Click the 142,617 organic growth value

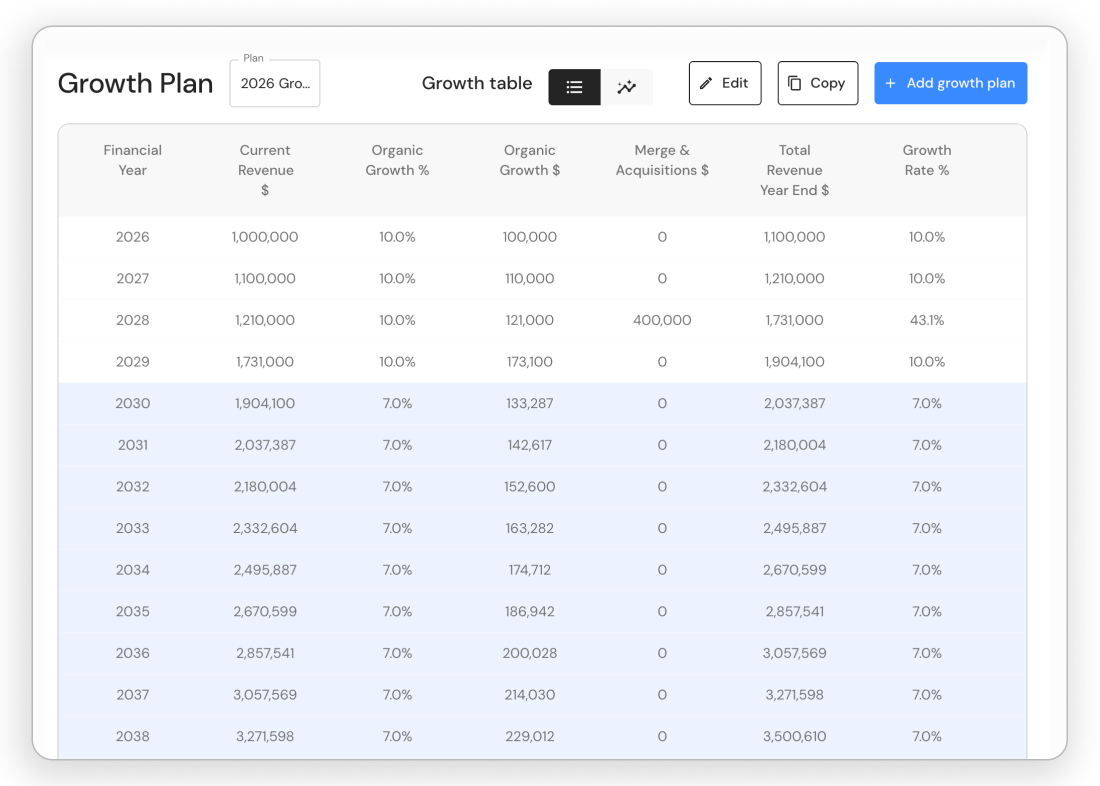click(x=530, y=445)
